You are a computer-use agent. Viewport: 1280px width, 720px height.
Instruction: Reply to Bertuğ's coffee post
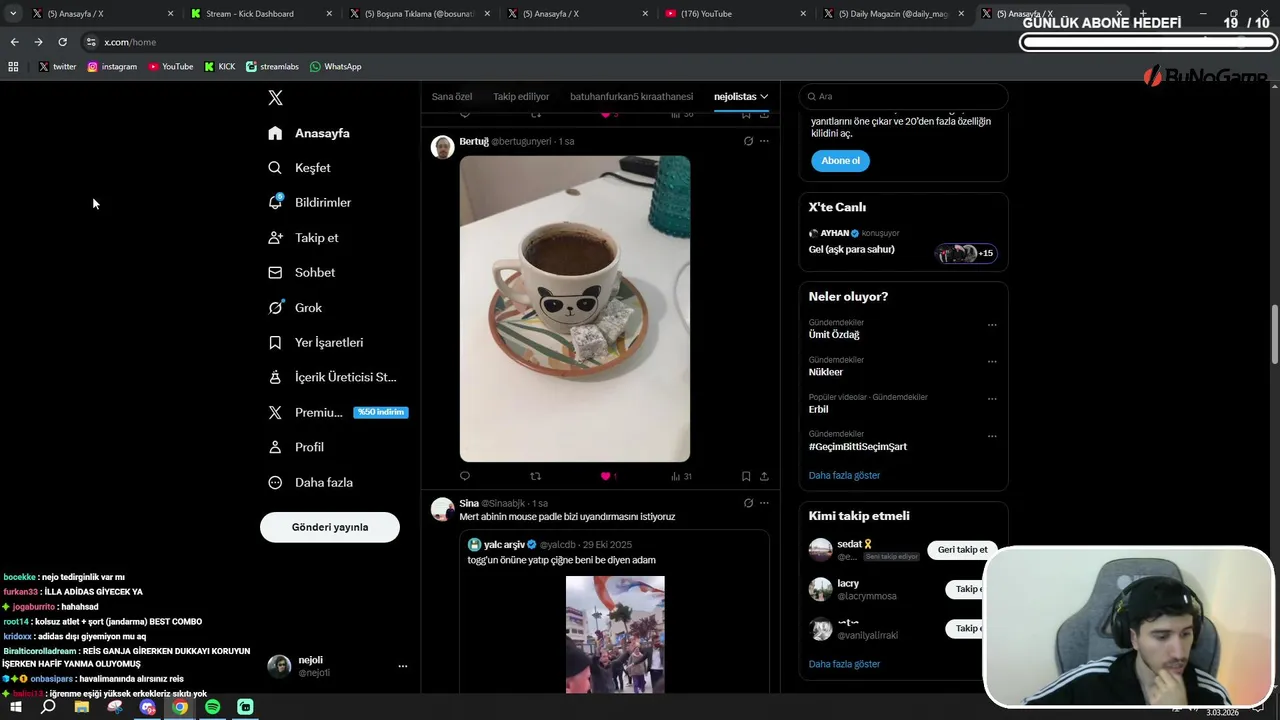pyautogui.click(x=465, y=476)
